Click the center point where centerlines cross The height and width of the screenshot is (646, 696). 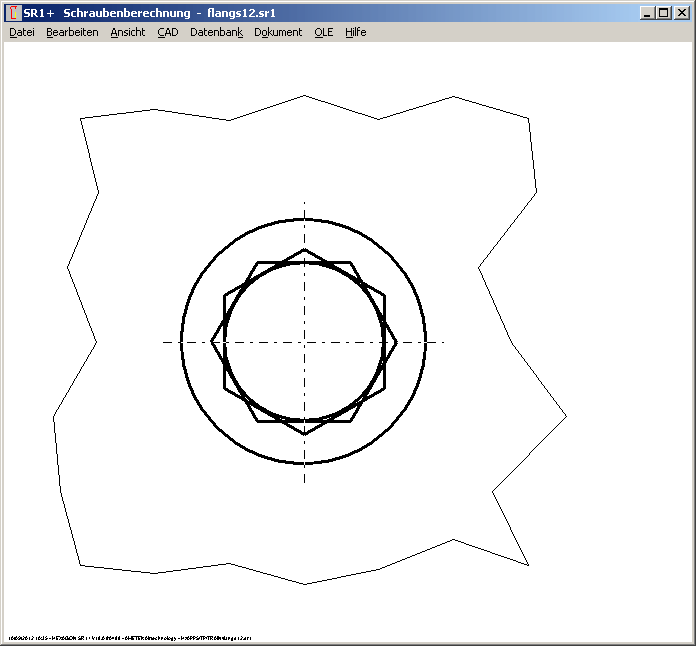pyautogui.click(x=304, y=342)
